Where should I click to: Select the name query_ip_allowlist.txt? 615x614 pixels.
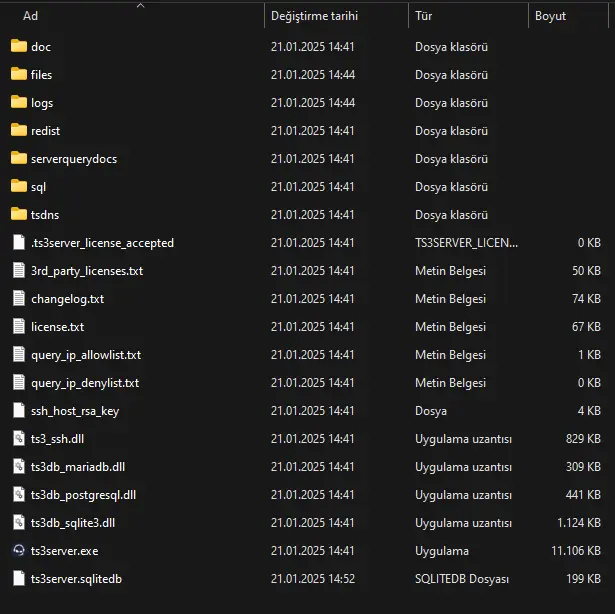coord(86,355)
